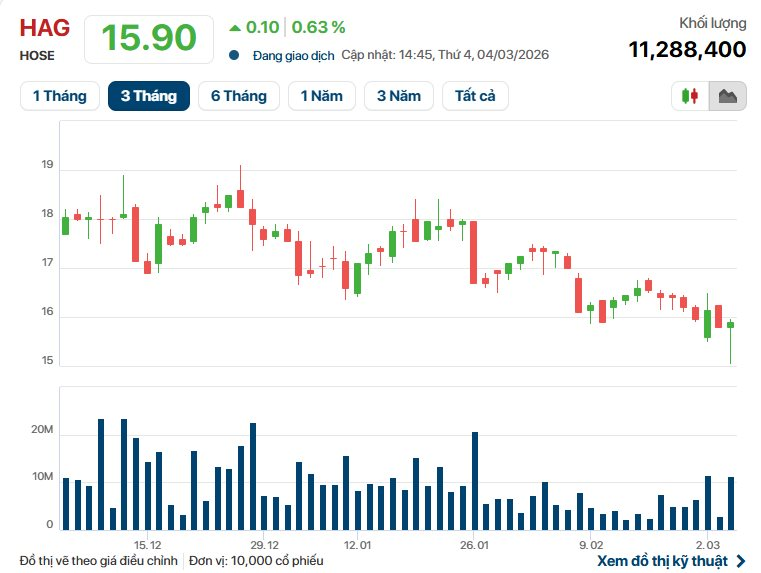
Task: Switch to candlestick chart view
Action: [690, 96]
